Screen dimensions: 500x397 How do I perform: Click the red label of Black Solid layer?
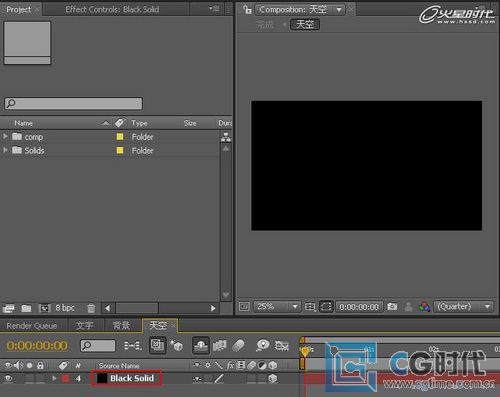[x=65, y=378]
